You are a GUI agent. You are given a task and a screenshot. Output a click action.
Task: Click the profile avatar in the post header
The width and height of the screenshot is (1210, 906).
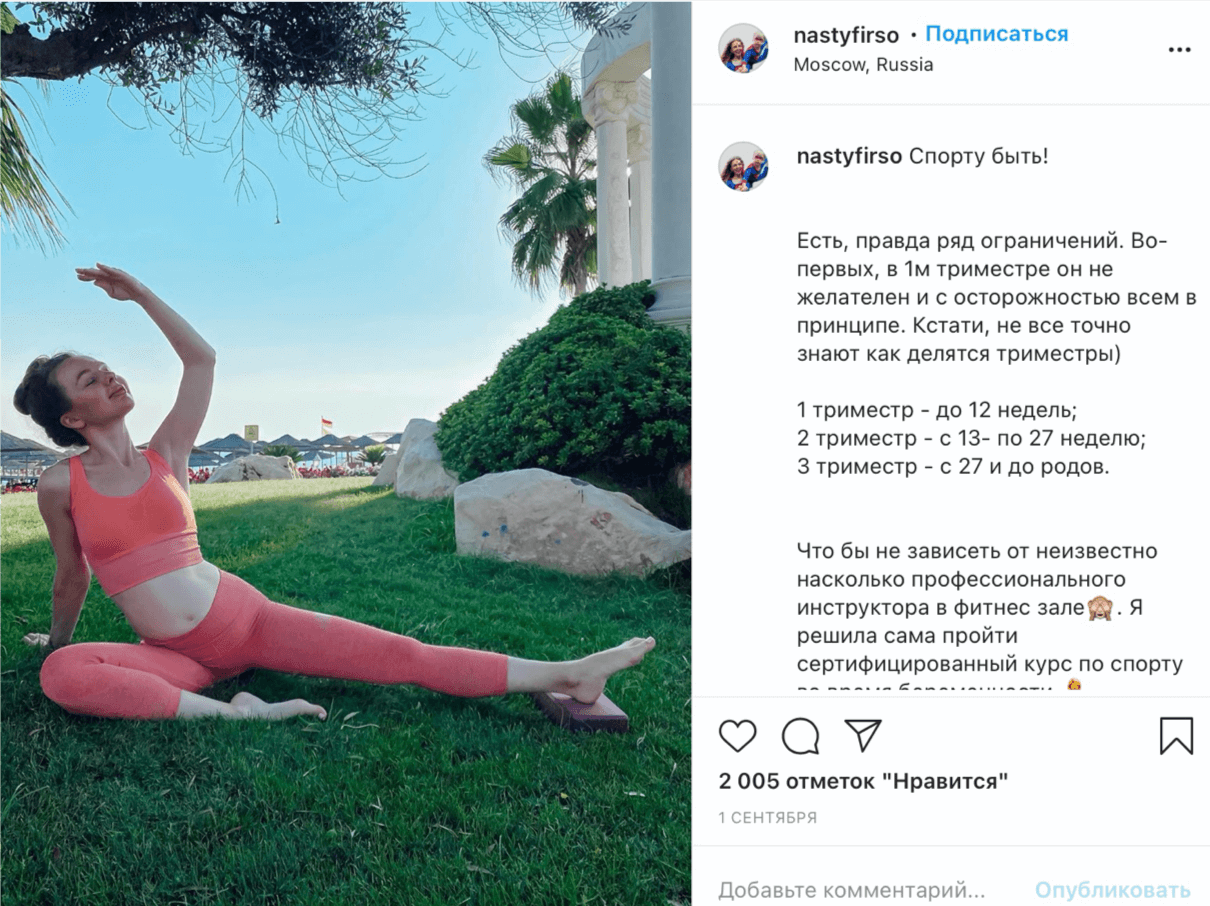pos(744,49)
